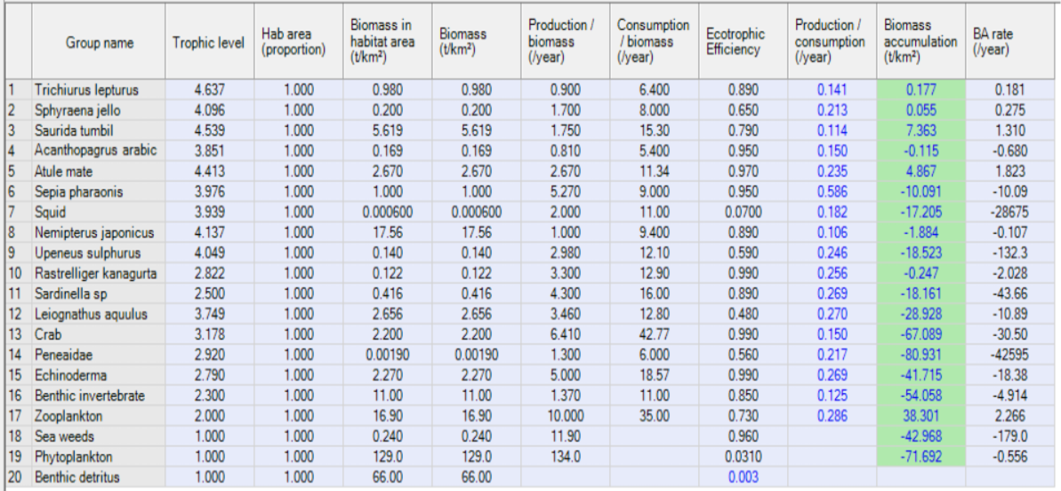Select Nemipterus japonicus biomass in habitat 17.56
1061x491 pixels.
point(388,233)
